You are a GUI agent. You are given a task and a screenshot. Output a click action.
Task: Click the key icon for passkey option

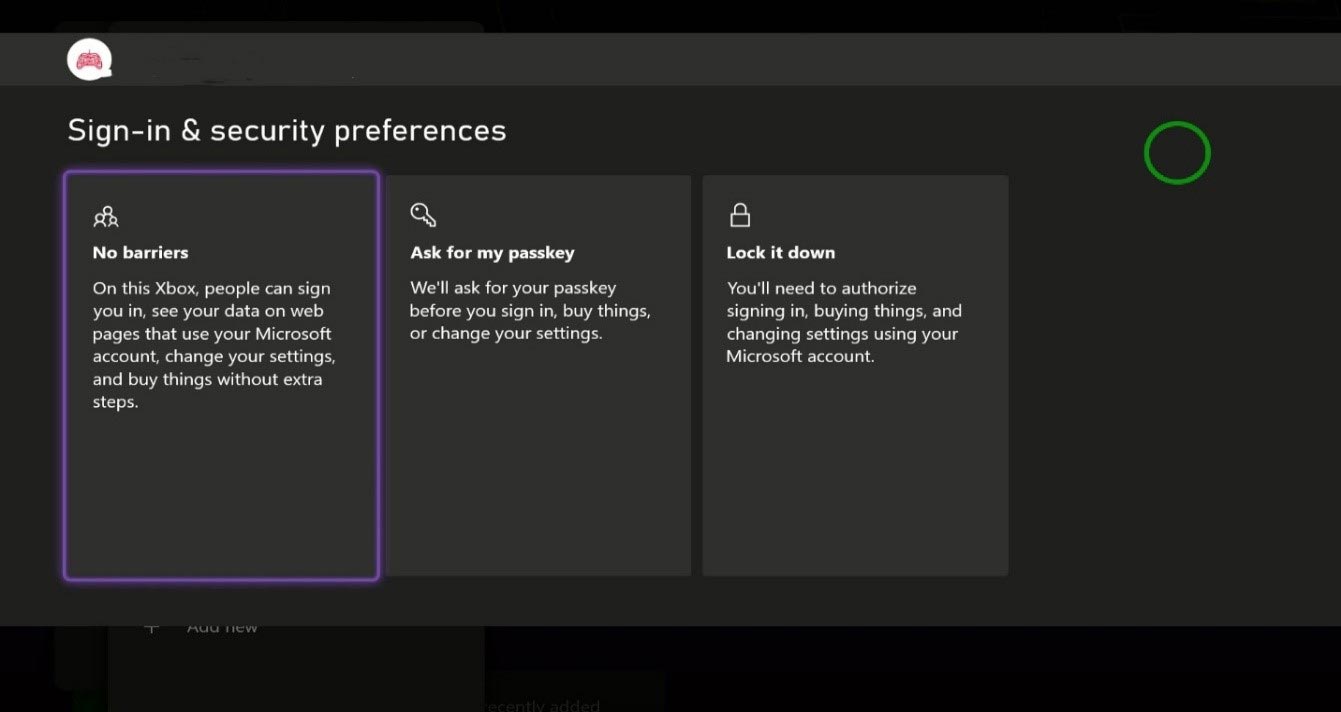pos(423,215)
